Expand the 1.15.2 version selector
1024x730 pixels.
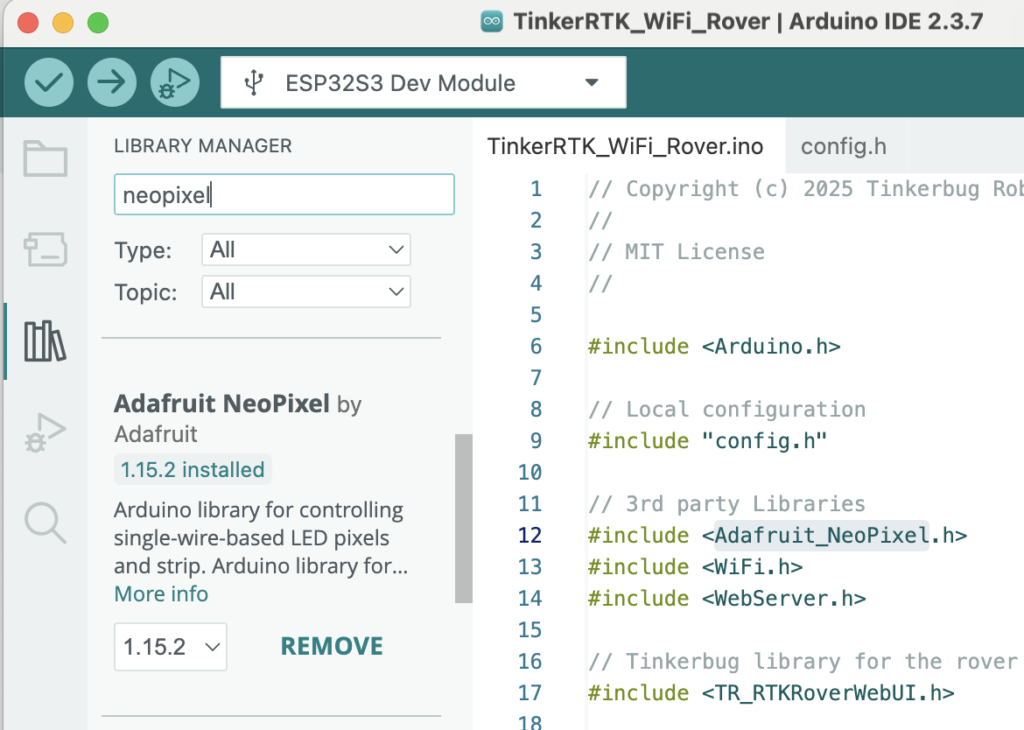click(170, 647)
